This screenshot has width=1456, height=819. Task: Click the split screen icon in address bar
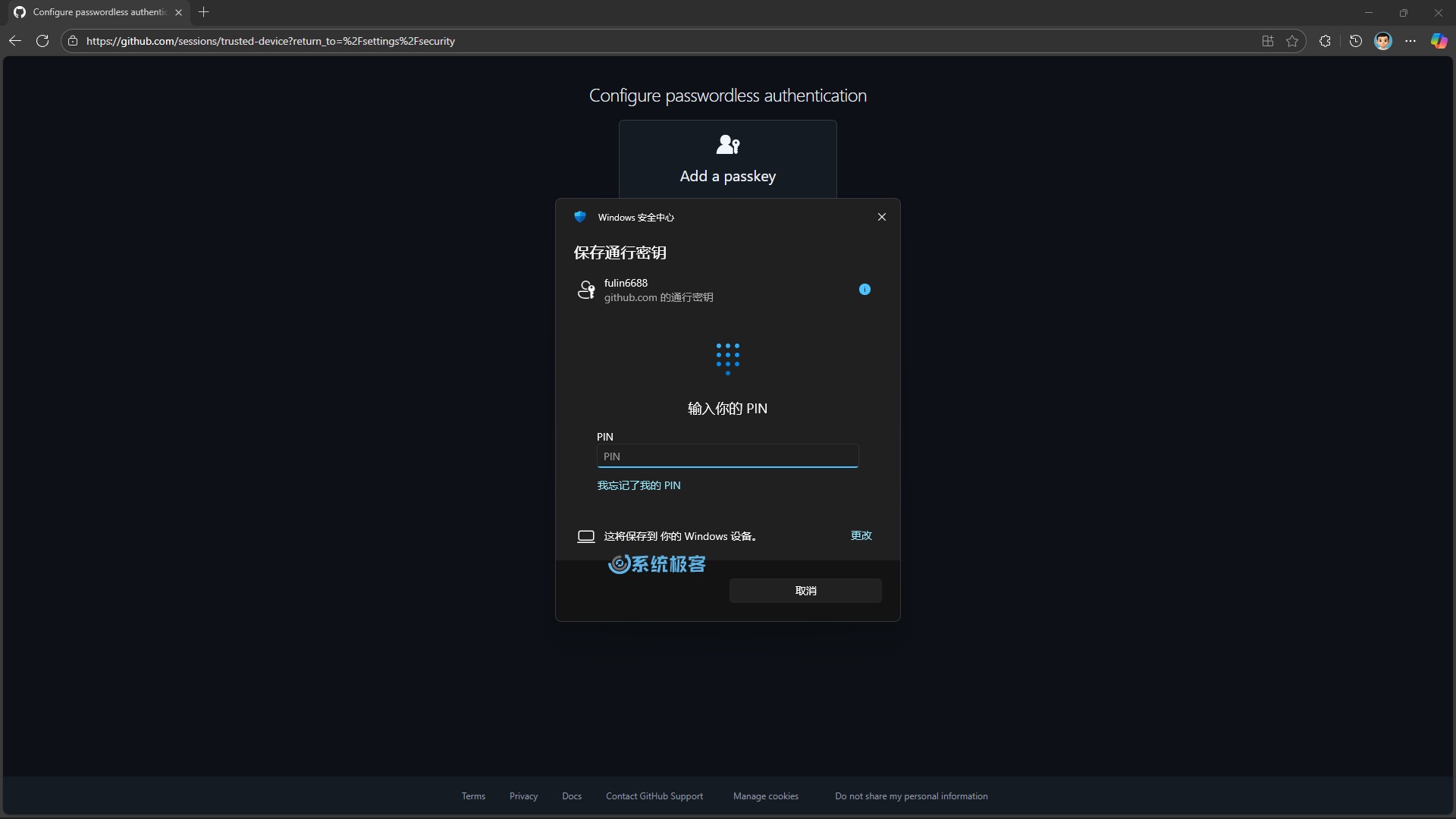1267,41
